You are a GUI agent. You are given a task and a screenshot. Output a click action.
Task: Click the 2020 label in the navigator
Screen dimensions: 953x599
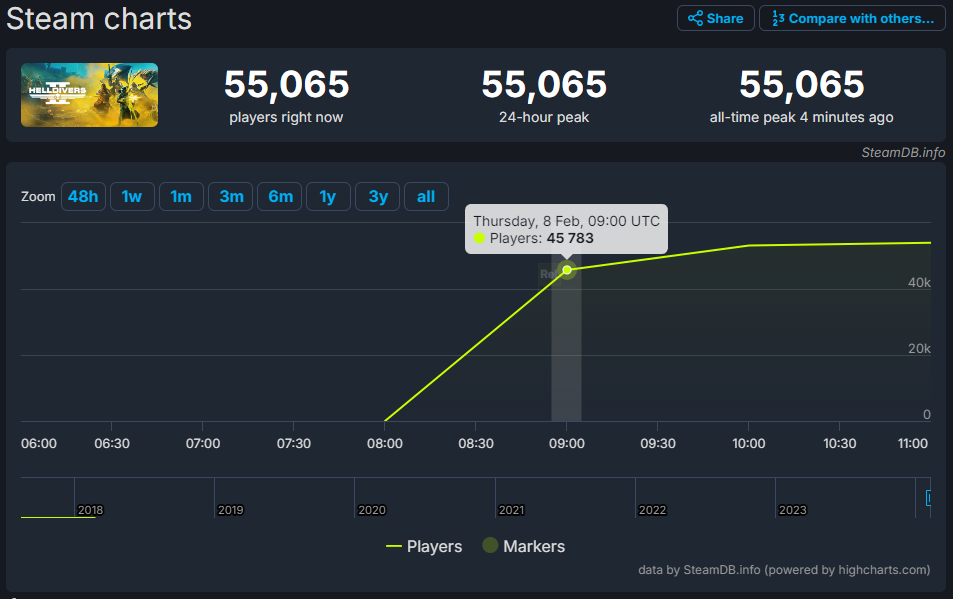pos(372,510)
